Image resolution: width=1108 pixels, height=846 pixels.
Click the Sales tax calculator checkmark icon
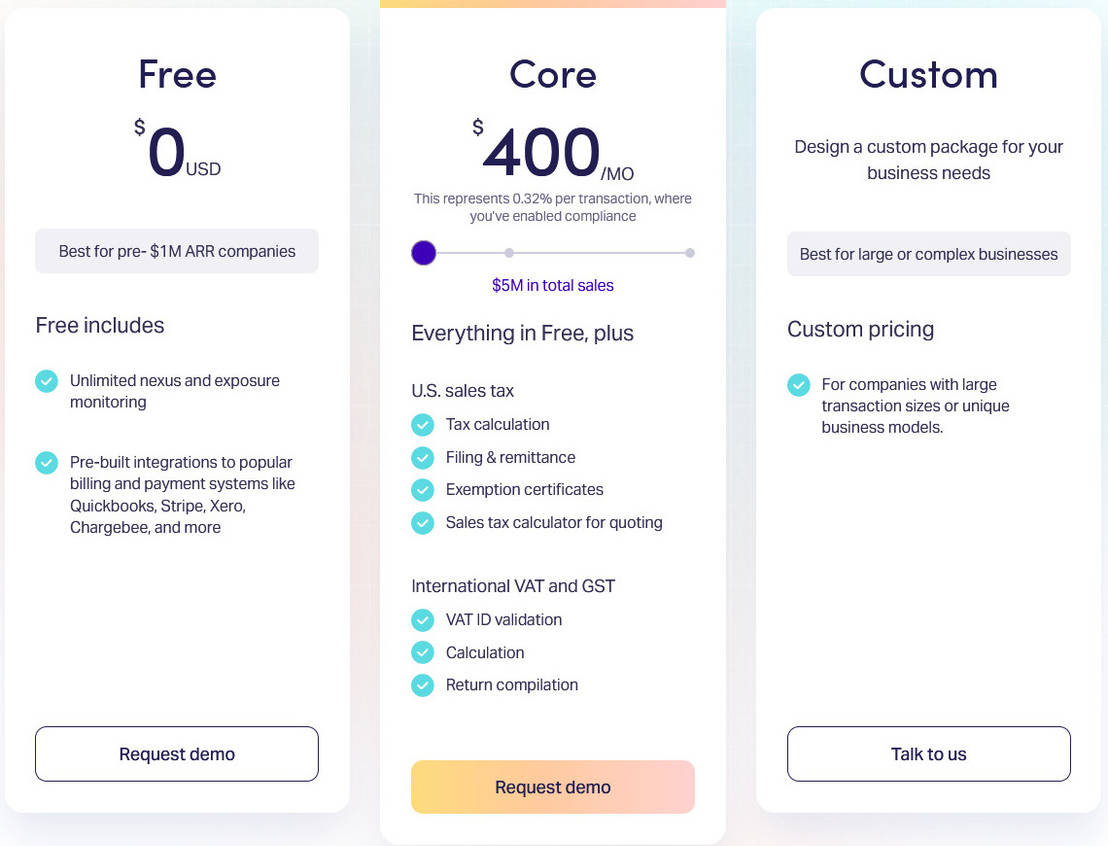tap(422, 522)
